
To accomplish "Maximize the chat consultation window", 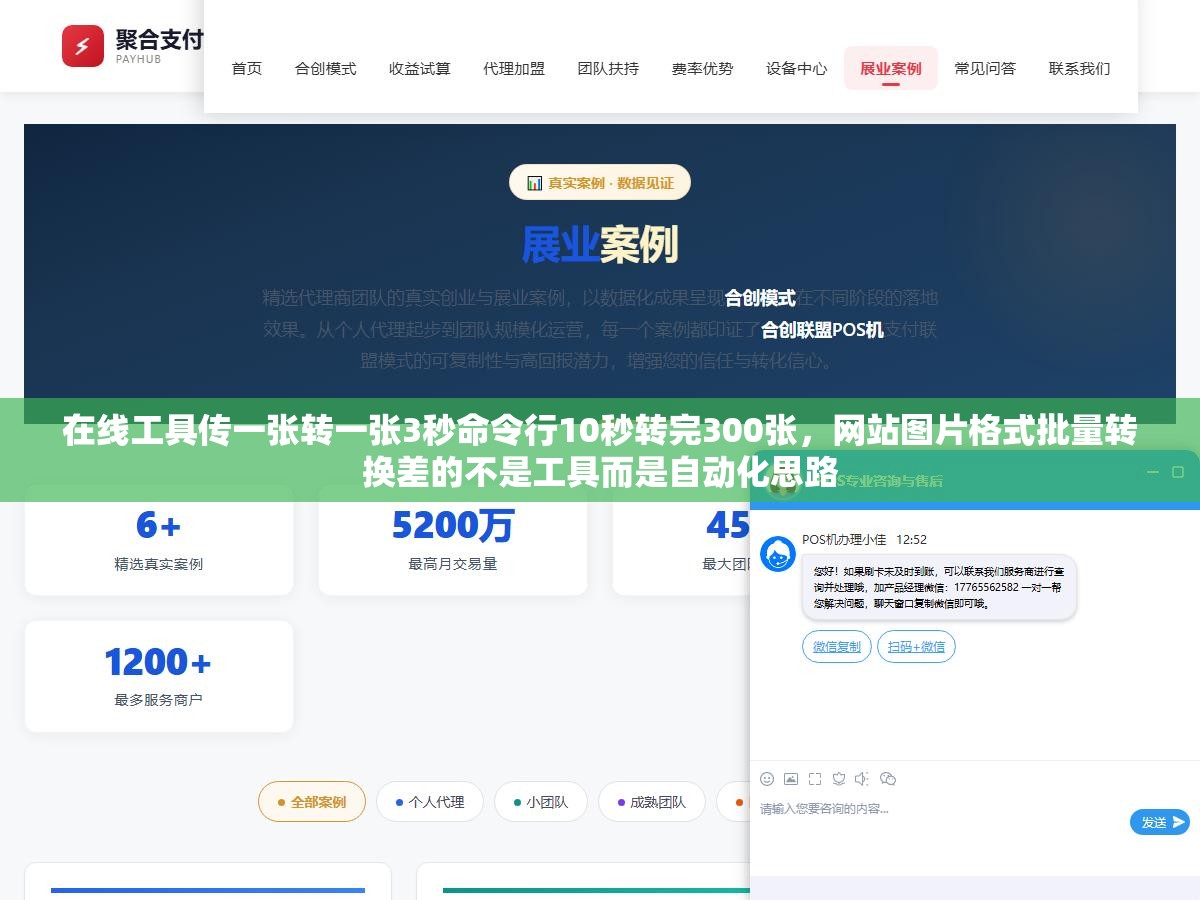I will (1180, 472).
